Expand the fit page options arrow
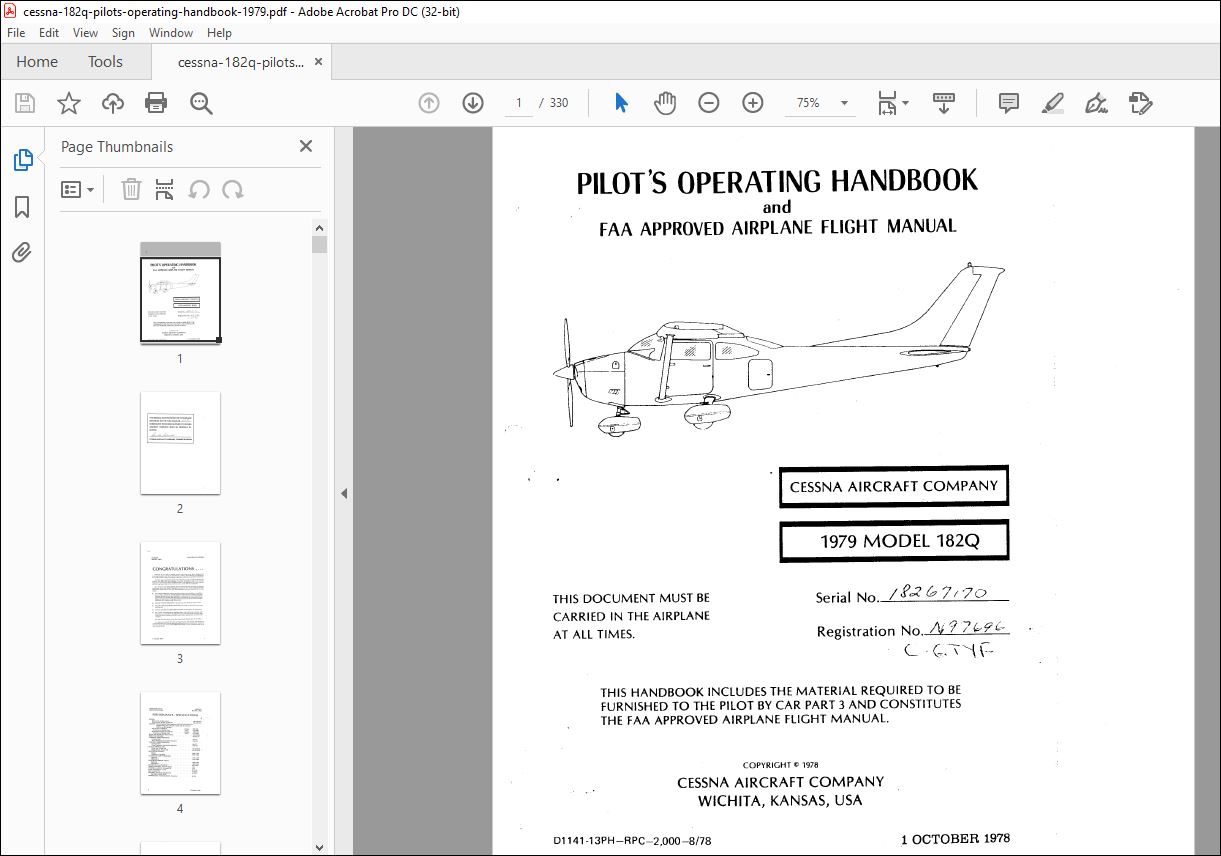 click(906, 103)
